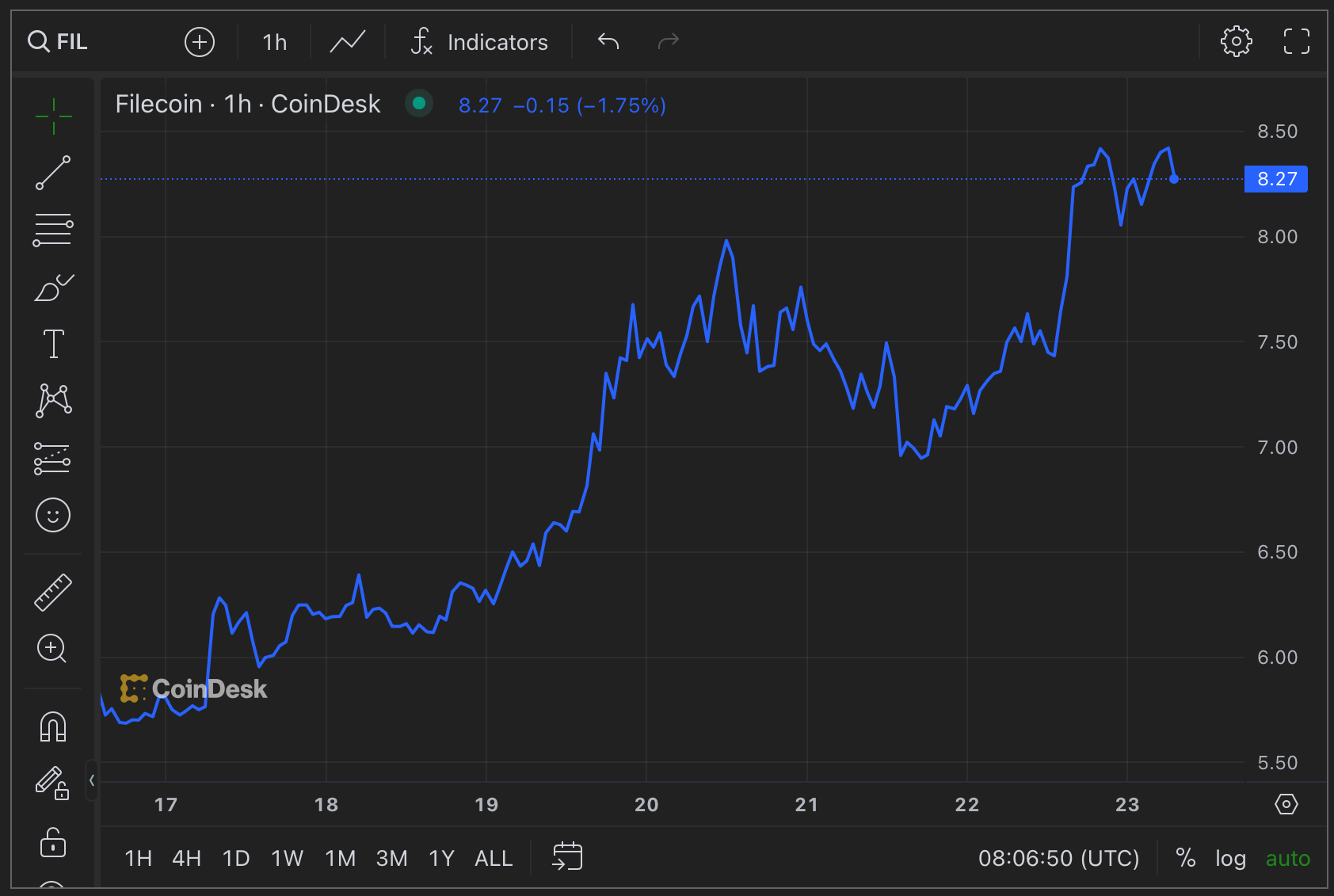
Task: Open chart settings gear
Action: pyautogui.click(x=1236, y=41)
